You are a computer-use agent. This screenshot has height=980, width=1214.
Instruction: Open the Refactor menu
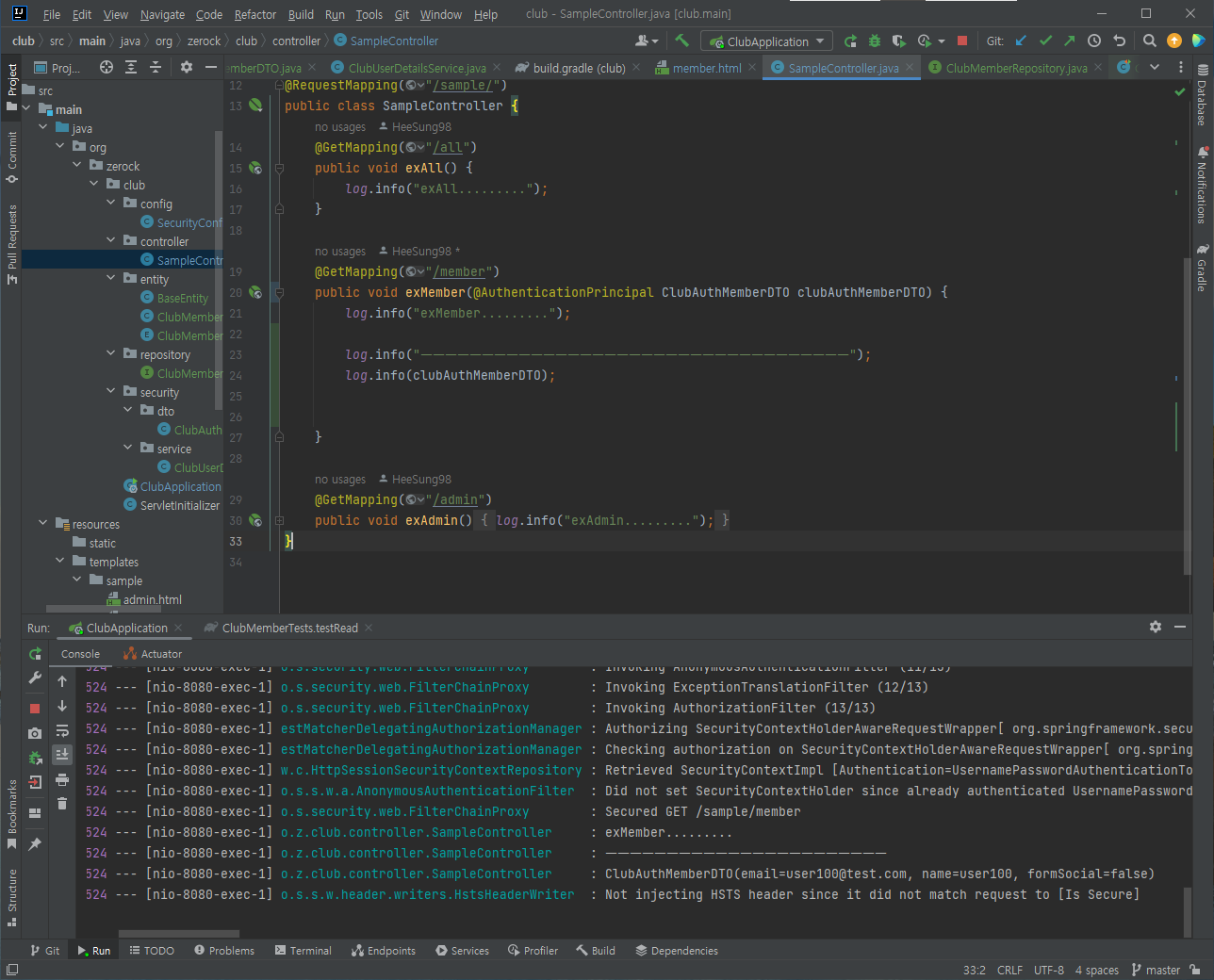point(254,14)
